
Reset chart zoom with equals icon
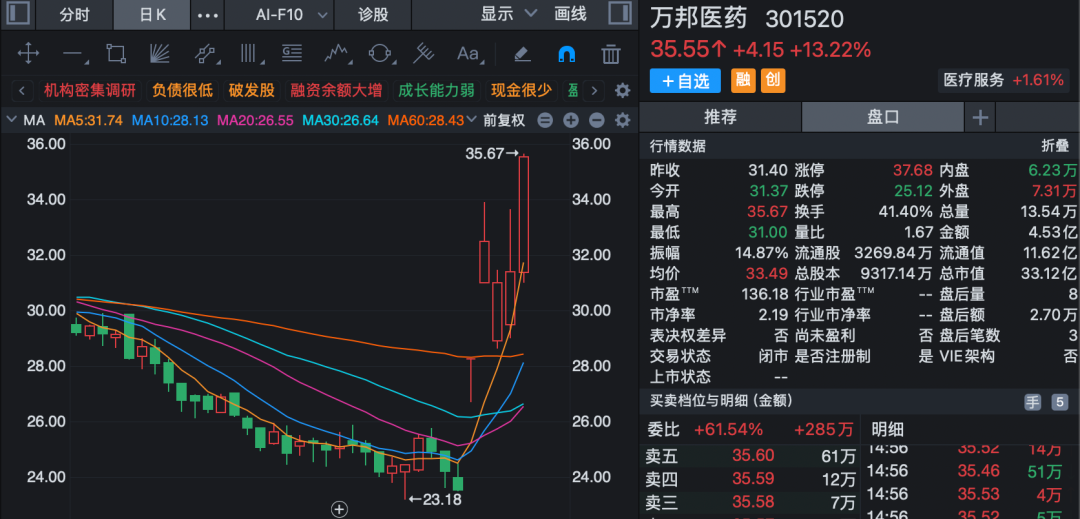545,120
